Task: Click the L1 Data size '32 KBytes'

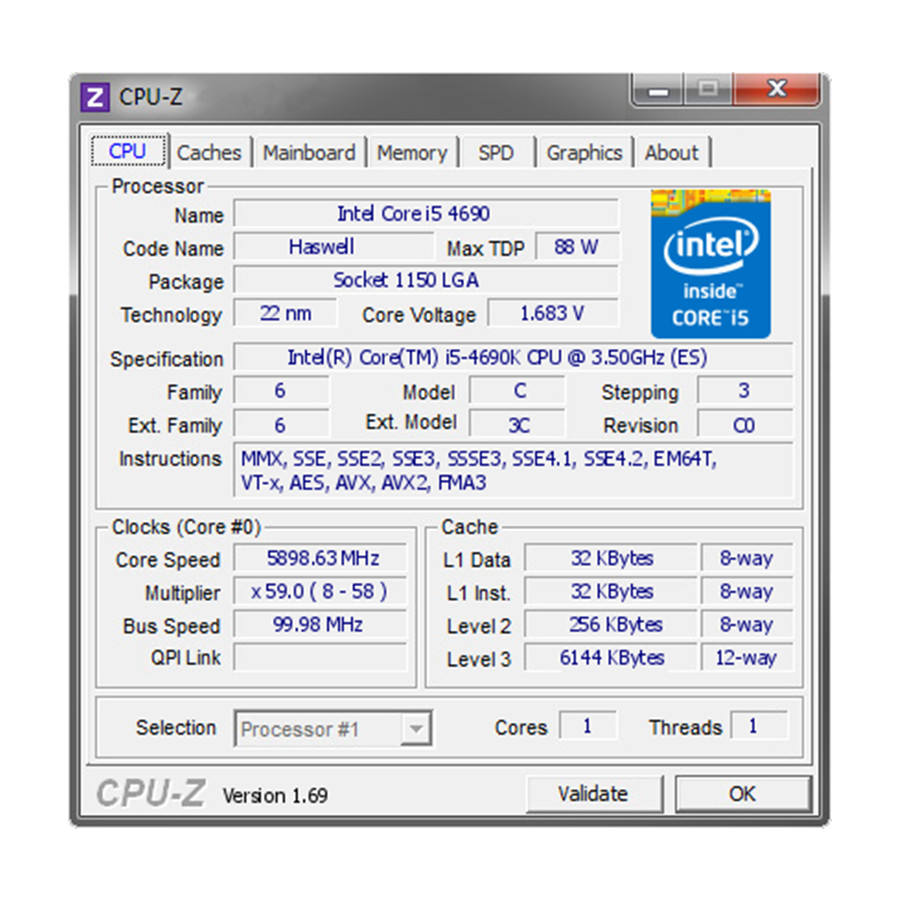Action: point(611,558)
